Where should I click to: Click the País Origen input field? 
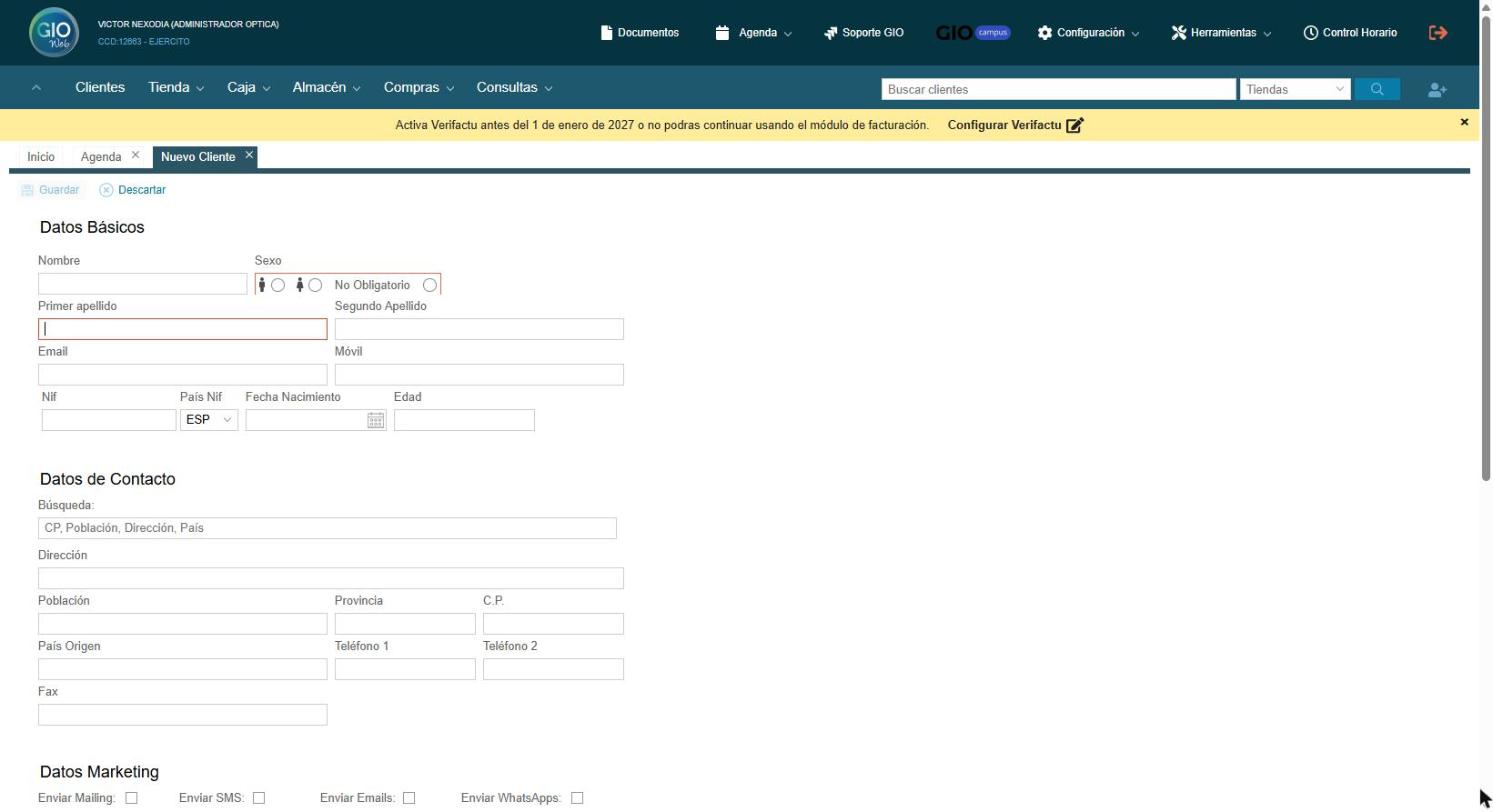[182, 669]
